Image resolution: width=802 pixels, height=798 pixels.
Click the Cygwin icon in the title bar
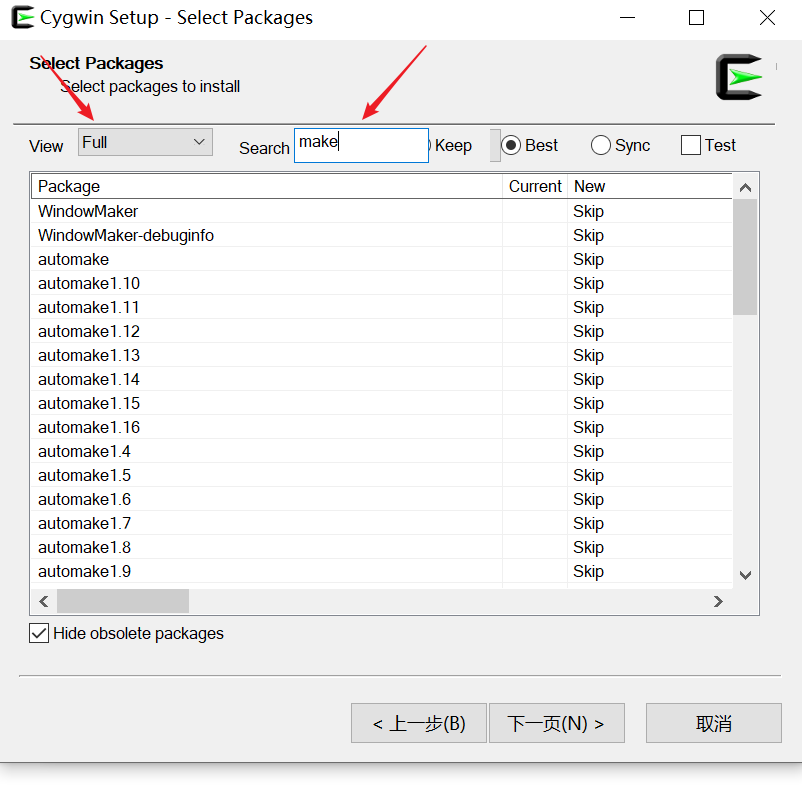[x=20, y=17]
